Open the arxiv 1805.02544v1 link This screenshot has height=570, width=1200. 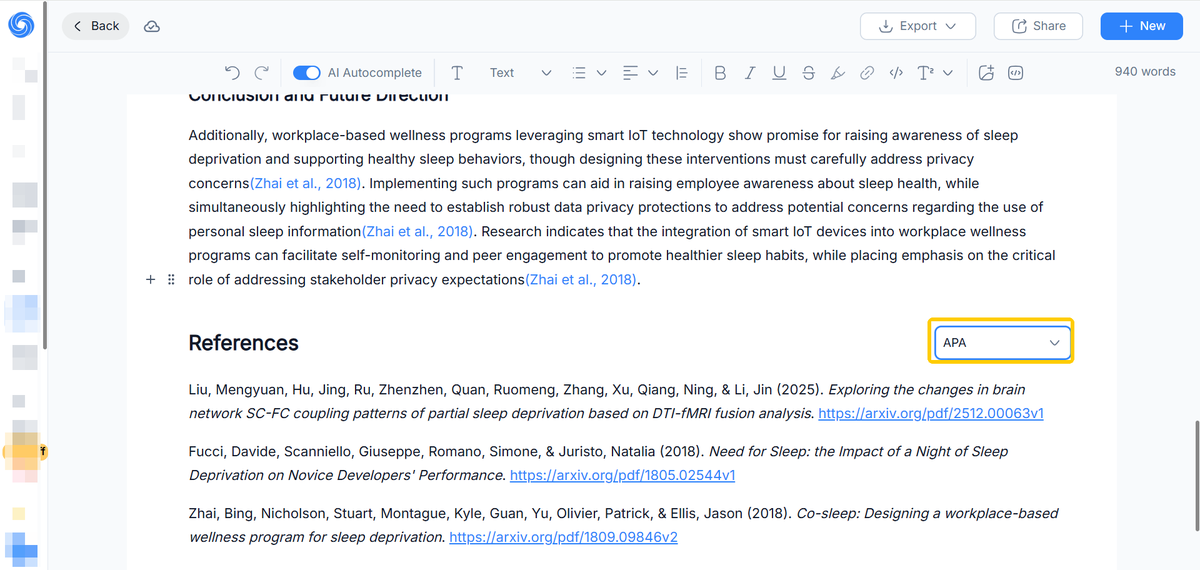(622, 475)
